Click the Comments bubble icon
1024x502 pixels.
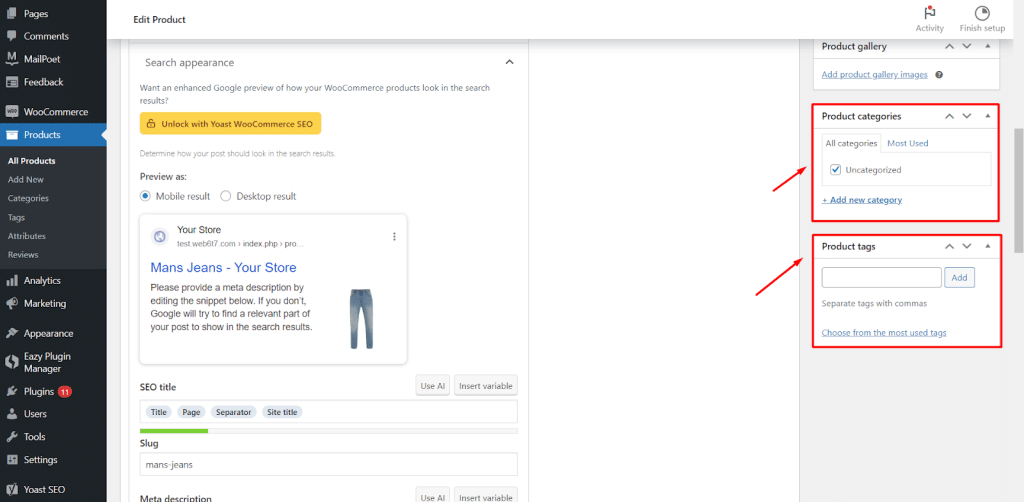click(x=11, y=36)
